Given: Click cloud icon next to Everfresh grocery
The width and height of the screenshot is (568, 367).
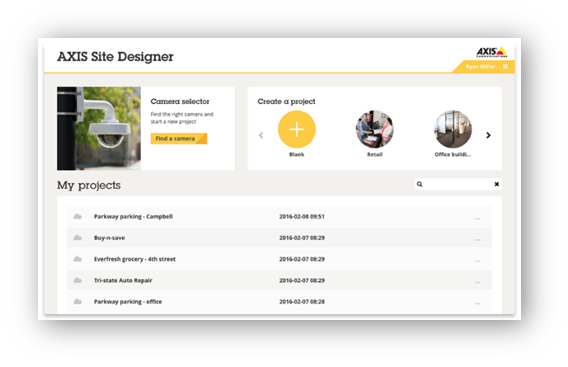Looking at the screenshot, I should [78, 259].
